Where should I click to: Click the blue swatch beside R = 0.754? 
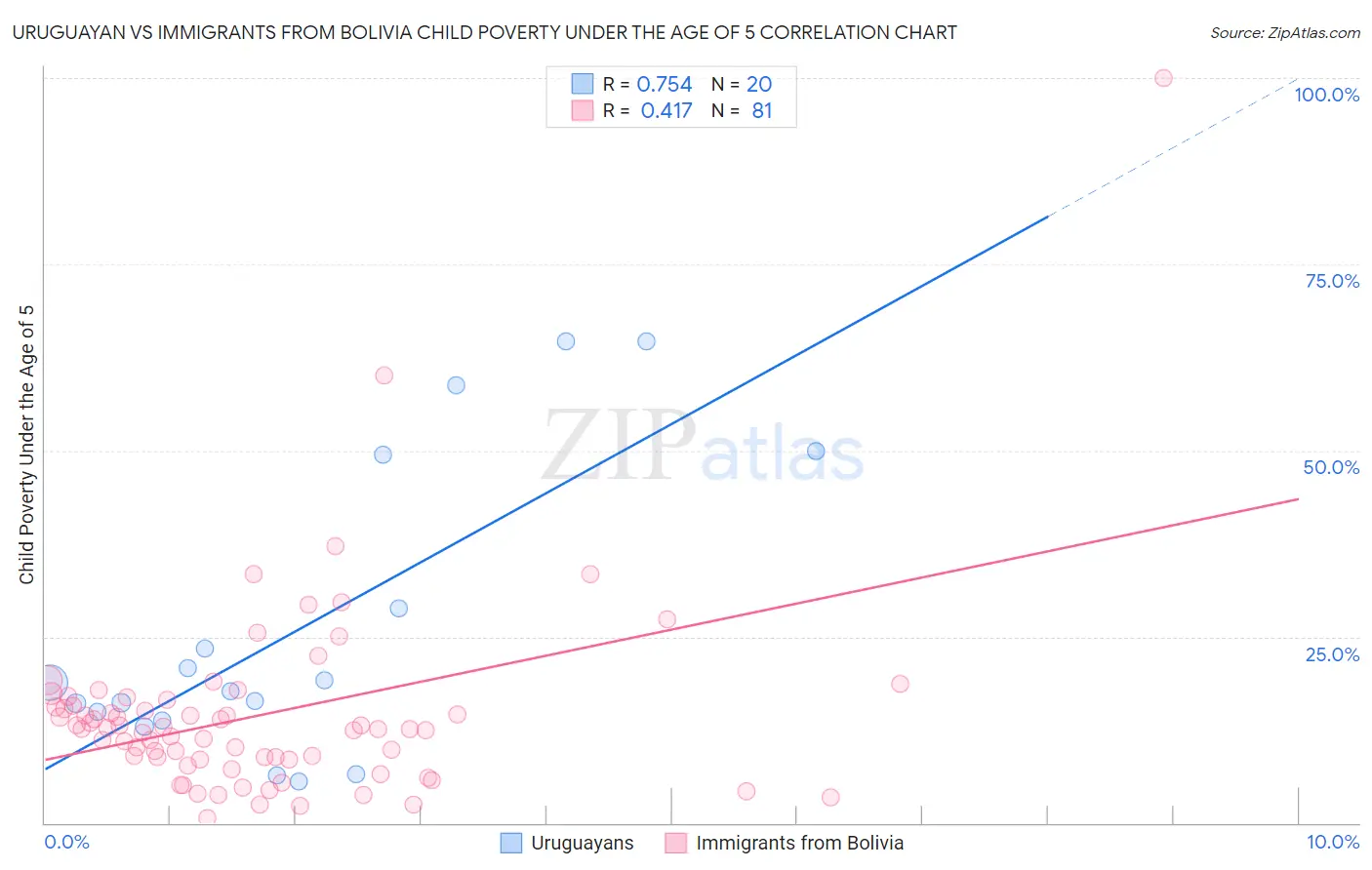click(583, 85)
